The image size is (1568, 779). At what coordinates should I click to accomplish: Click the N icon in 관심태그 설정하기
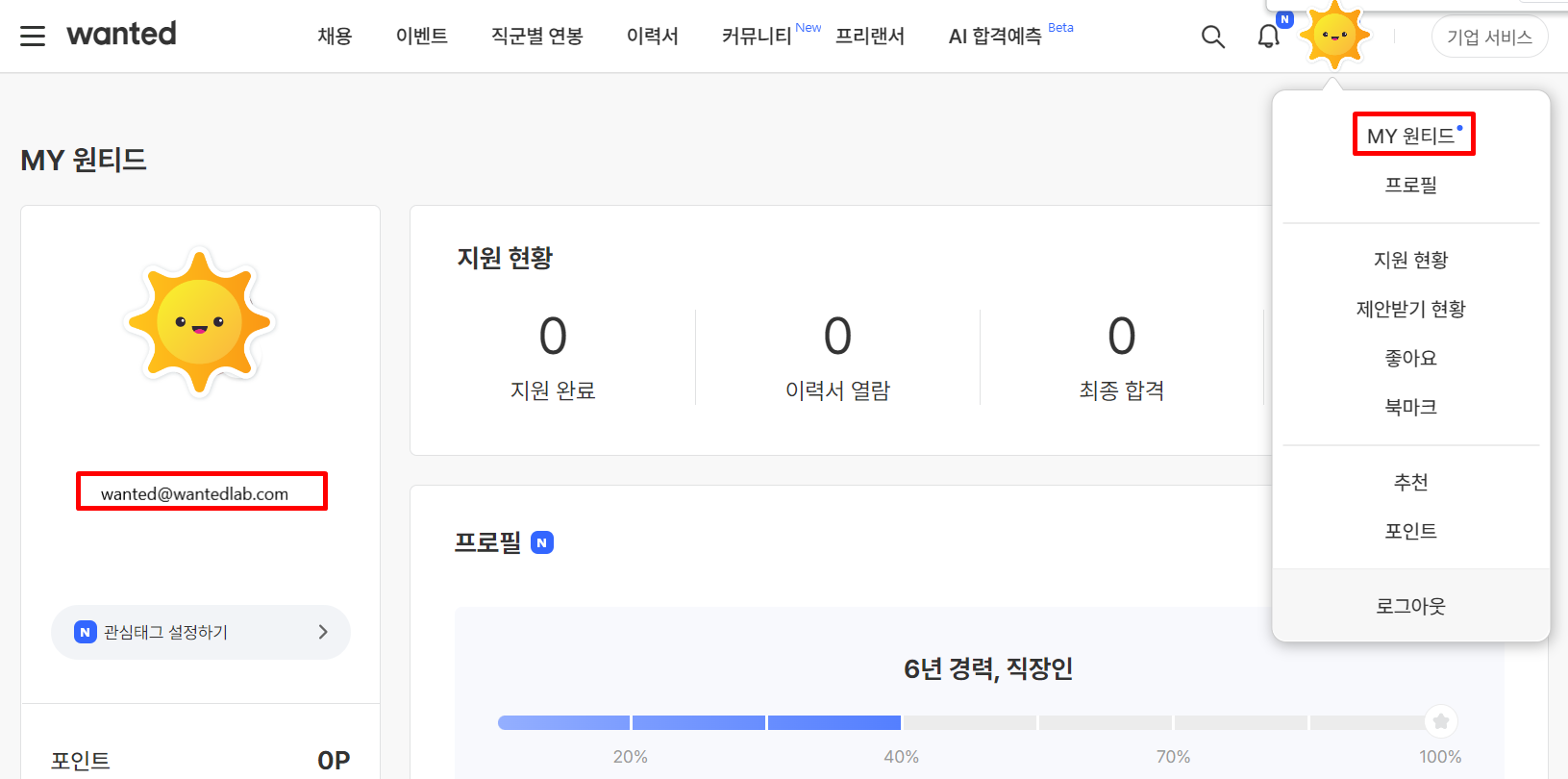86,632
